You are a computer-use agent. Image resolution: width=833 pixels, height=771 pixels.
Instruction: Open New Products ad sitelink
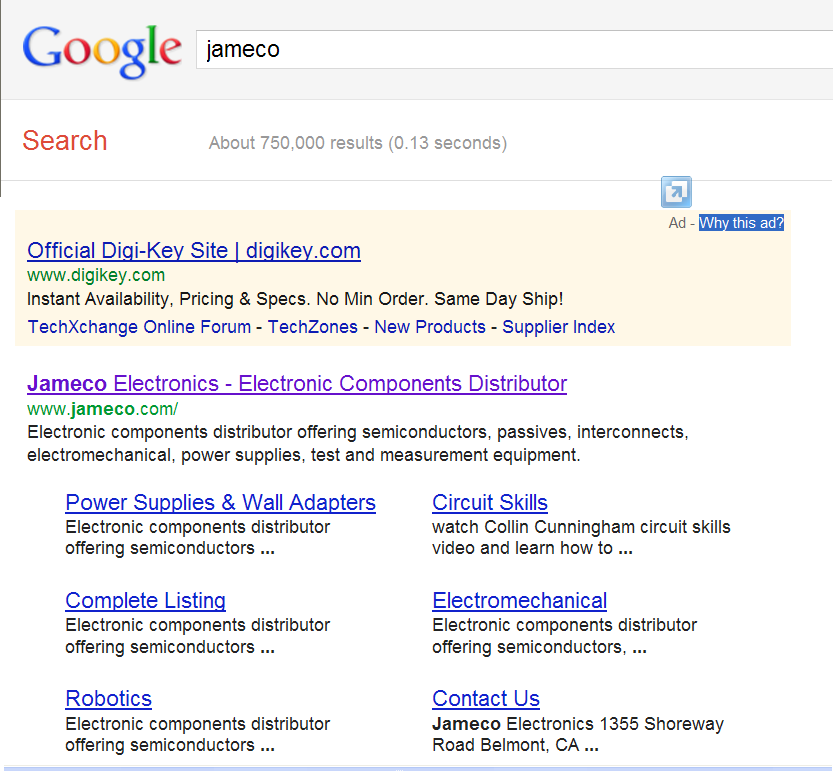[x=430, y=327]
